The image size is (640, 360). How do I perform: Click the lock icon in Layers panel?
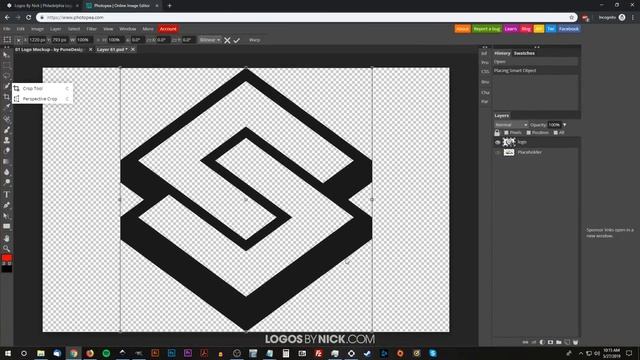[x=497, y=133]
